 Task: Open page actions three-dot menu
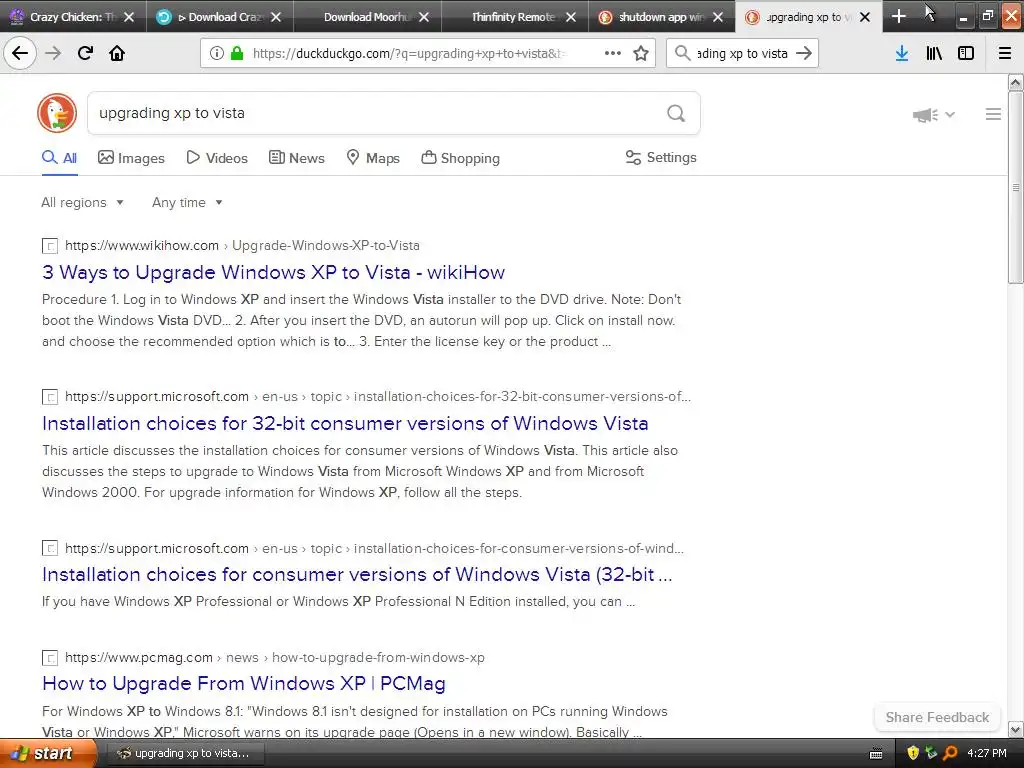(613, 54)
